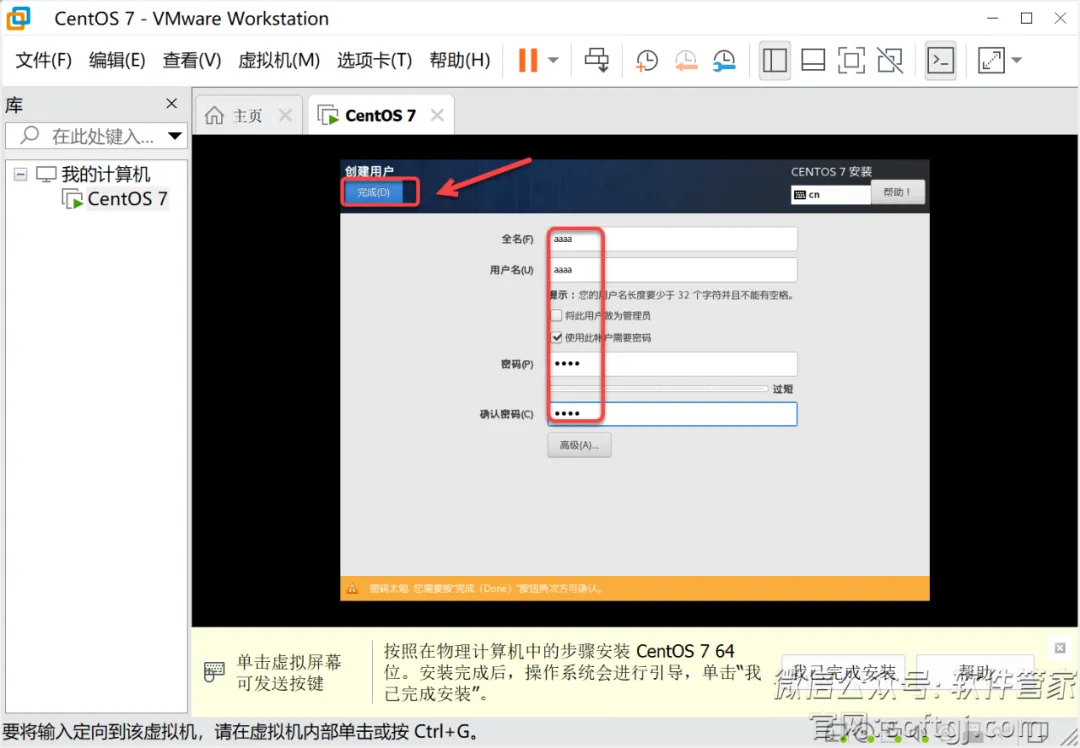Viewport: 1080px width, 748px height.
Task: Uncheck the 使用此帐户需要密码 checkbox
Action: (557, 337)
